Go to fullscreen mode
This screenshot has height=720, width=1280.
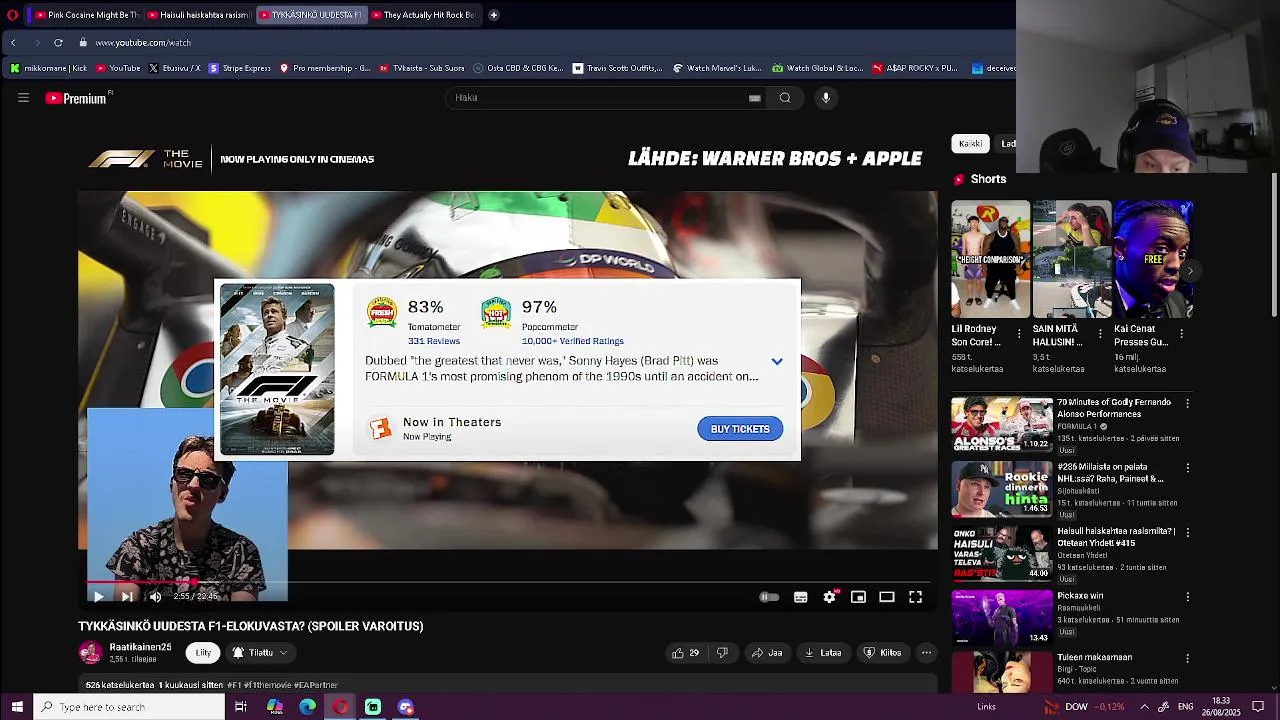click(915, 597)
